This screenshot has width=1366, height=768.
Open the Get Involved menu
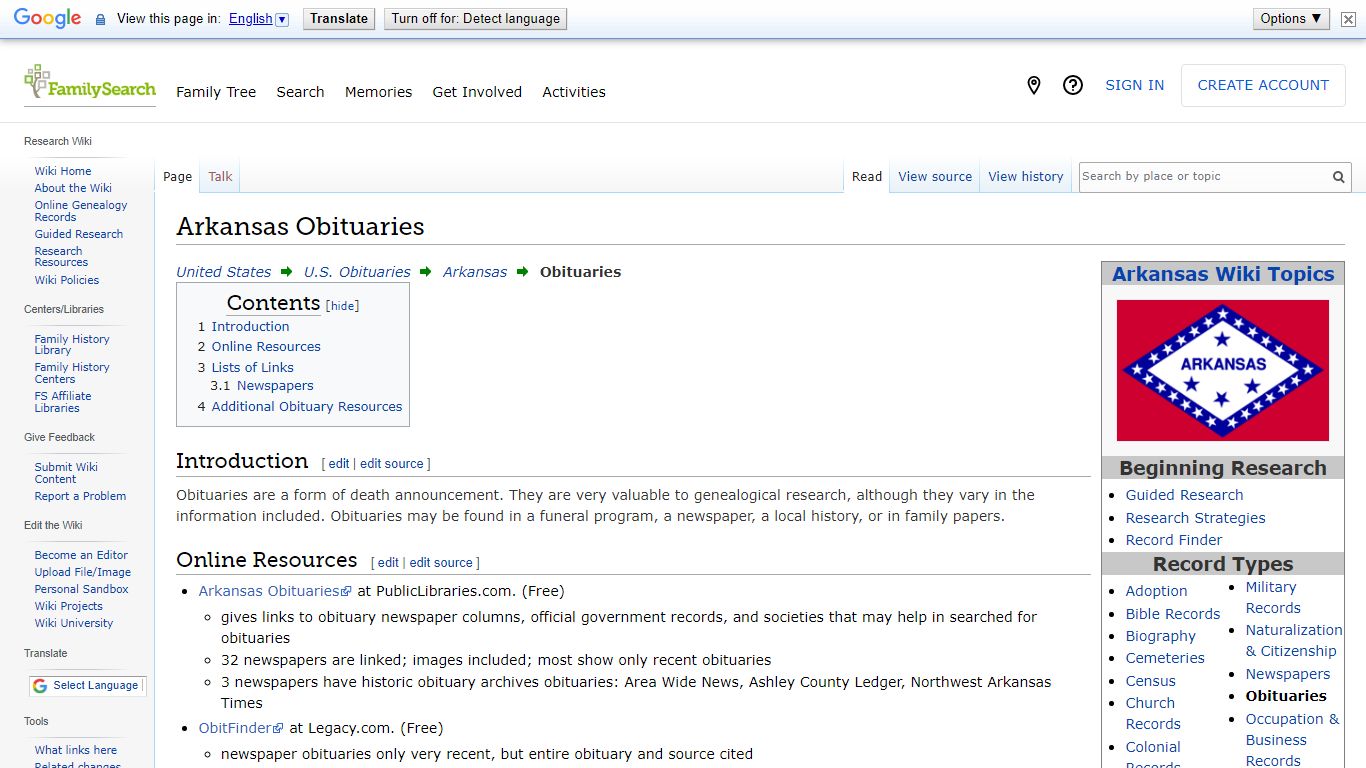click(477, 92)
